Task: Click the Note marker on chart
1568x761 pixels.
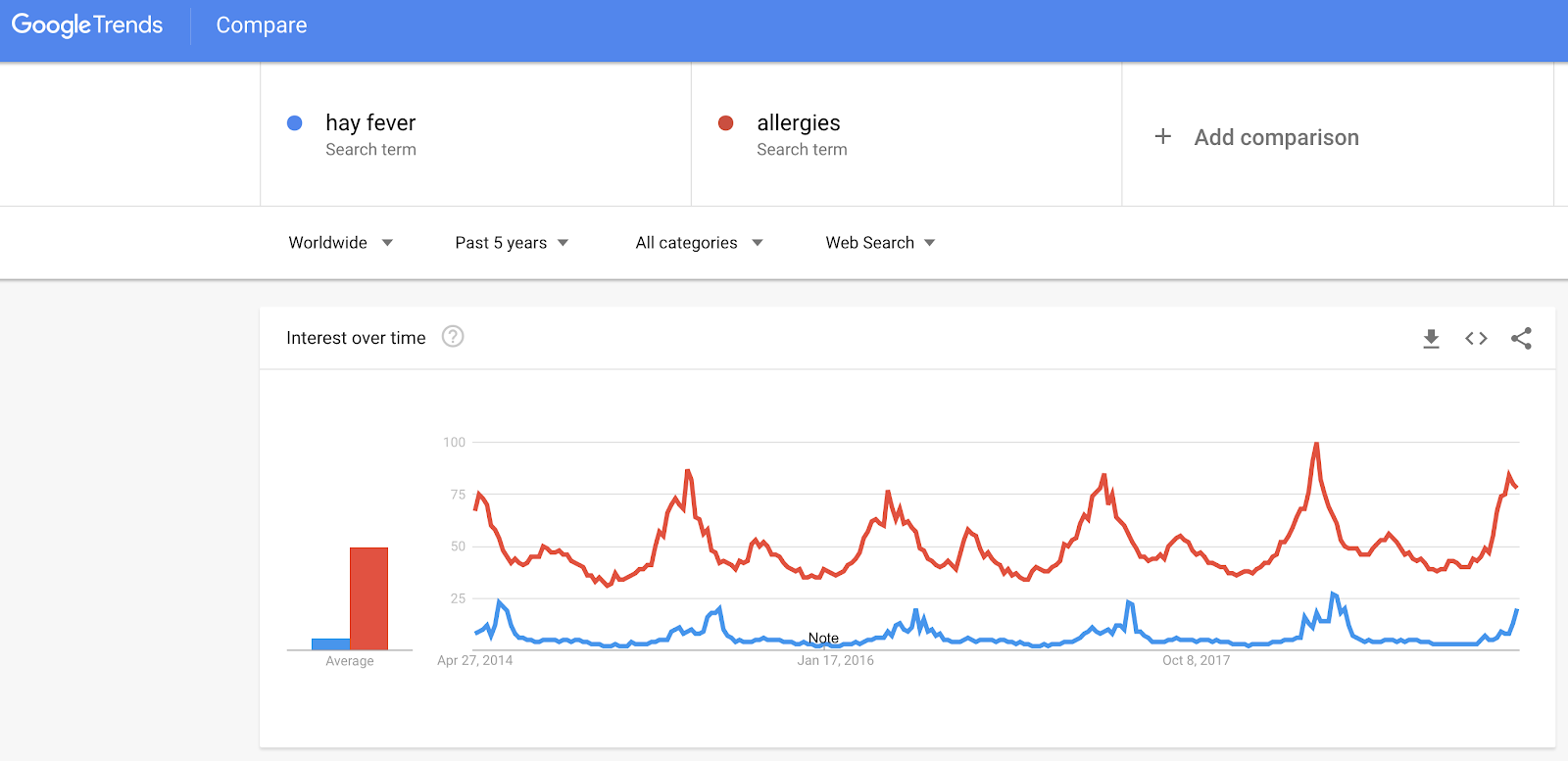Action: tap(823, 638)
